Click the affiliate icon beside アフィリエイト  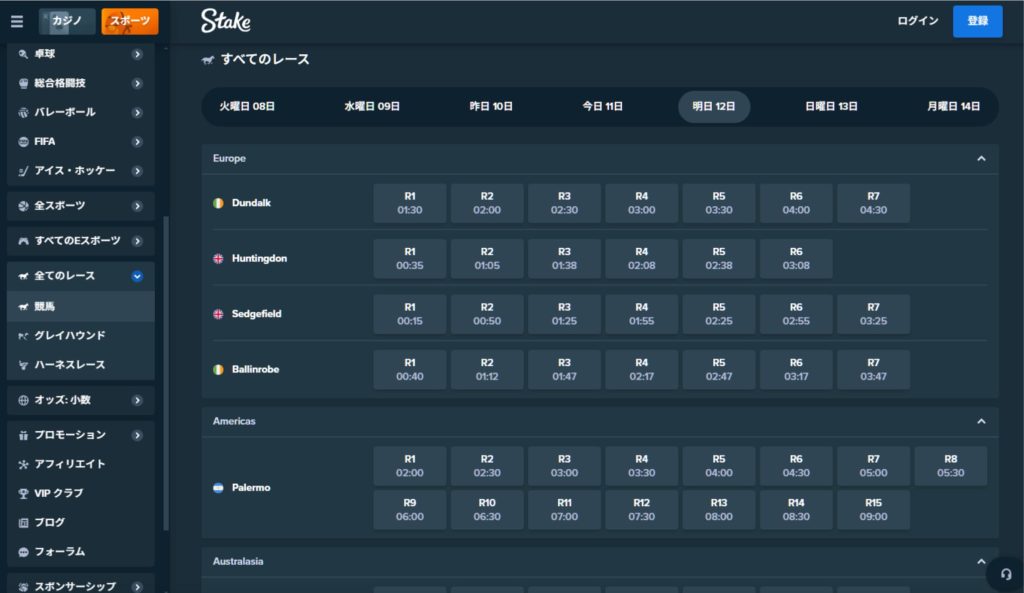coord(24,464)
